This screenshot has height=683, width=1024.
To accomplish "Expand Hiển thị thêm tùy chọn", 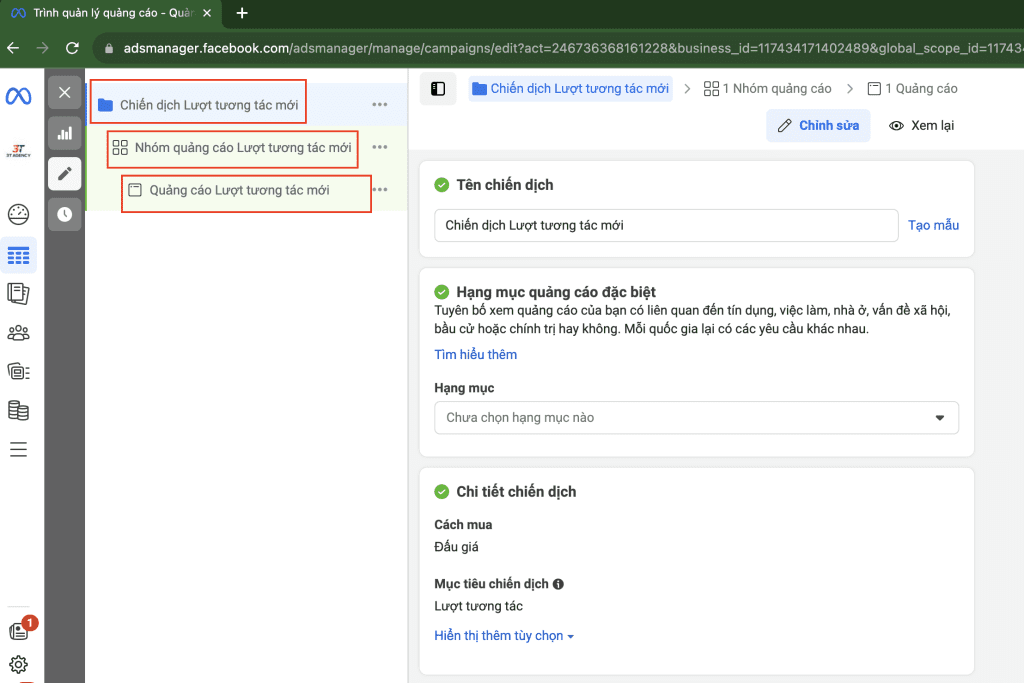I will [504, 636].
